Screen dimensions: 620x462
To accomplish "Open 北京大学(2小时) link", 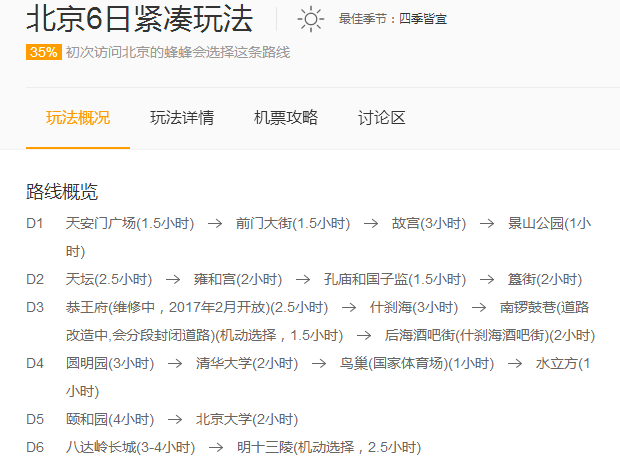I will pyautogui.click(x=247, y=419).
